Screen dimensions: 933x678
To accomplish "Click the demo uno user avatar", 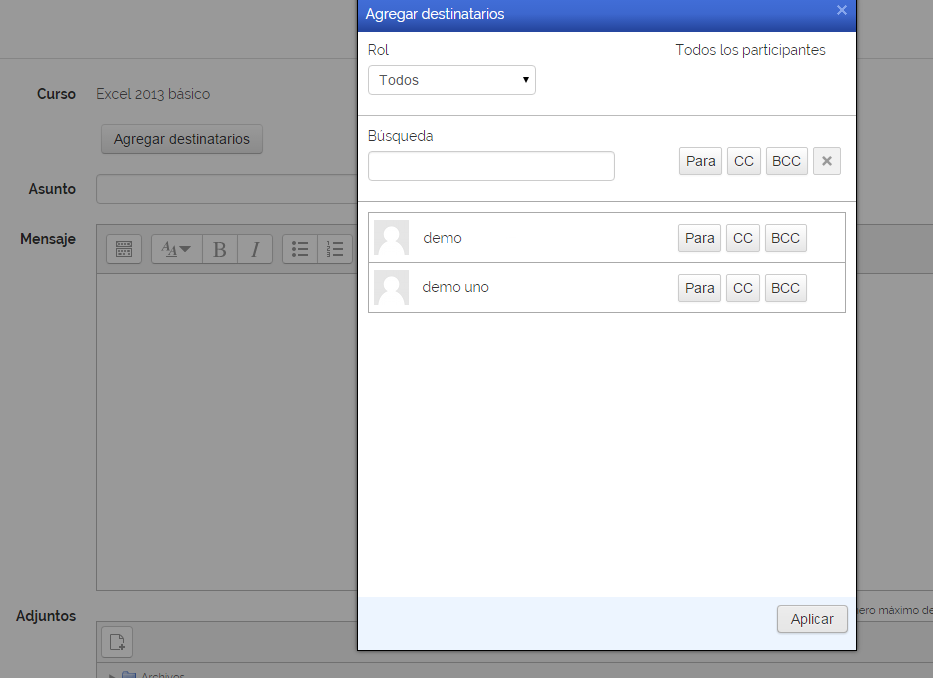I will click(x=391, y=288).
